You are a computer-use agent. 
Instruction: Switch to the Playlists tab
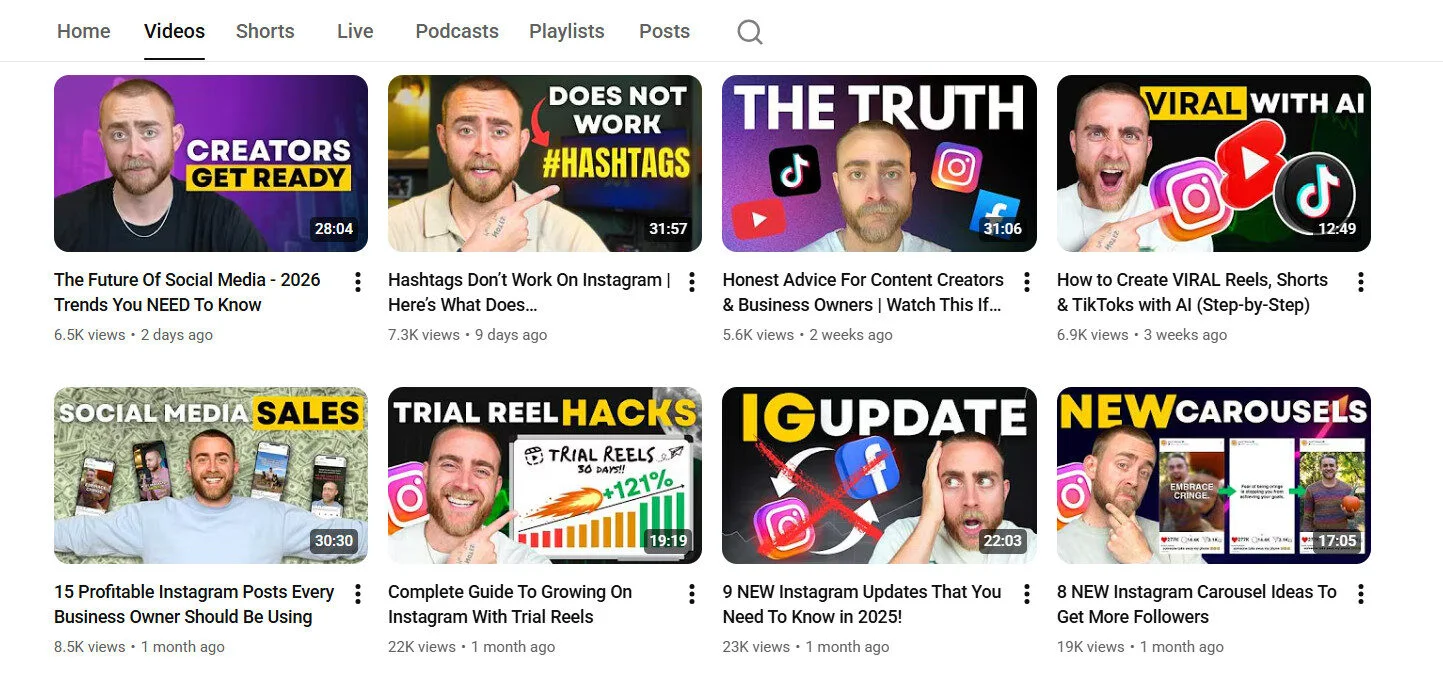coord(566,31)
